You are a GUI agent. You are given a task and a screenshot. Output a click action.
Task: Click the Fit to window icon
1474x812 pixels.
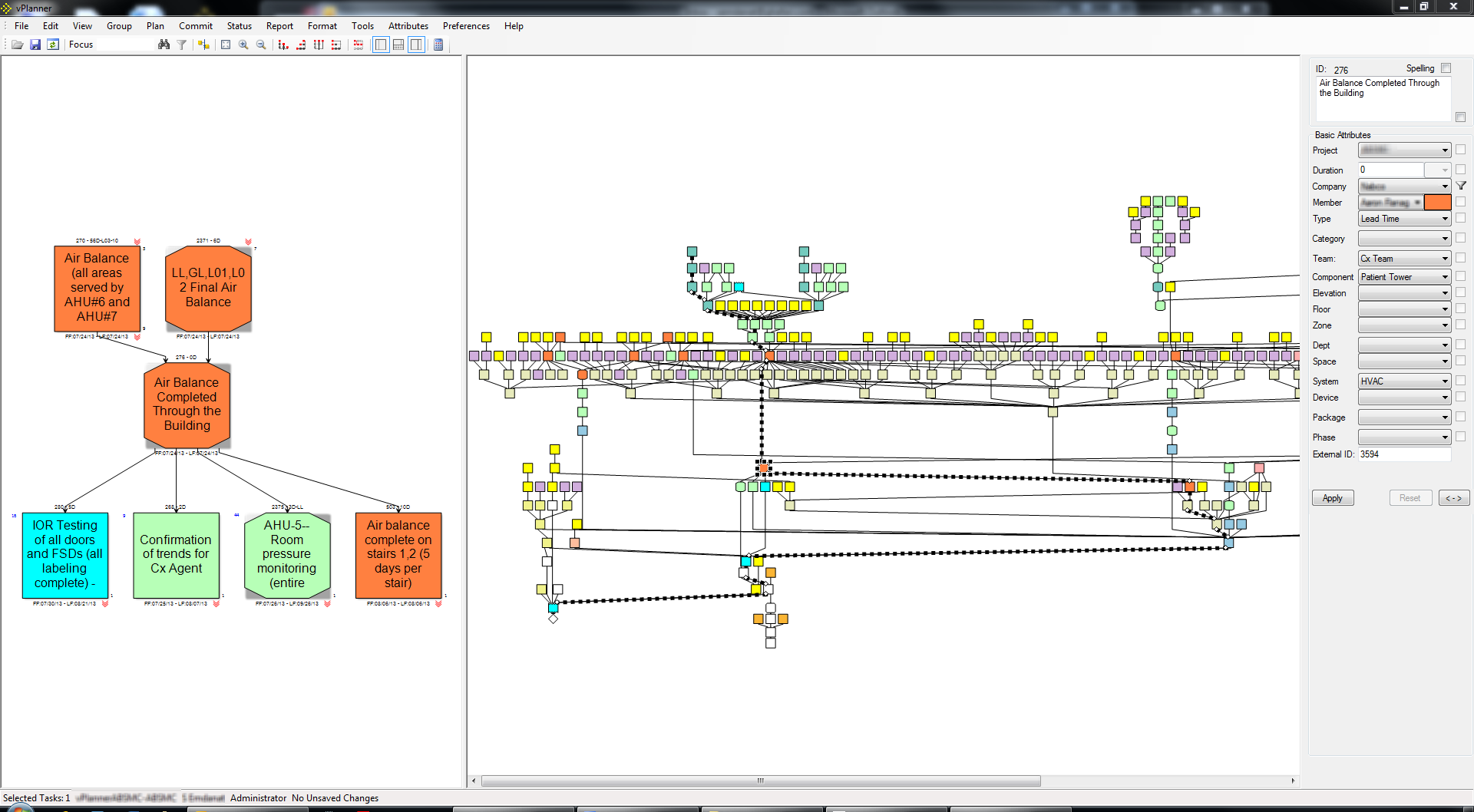point(226,45)
